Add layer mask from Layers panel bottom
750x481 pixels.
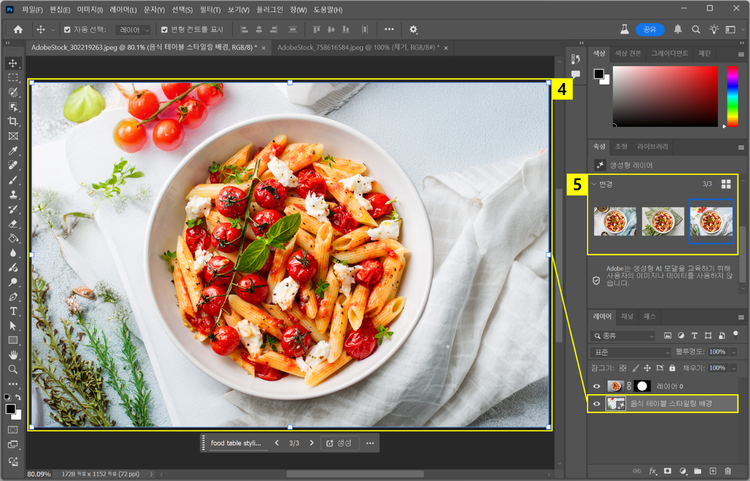click(668, 471)
